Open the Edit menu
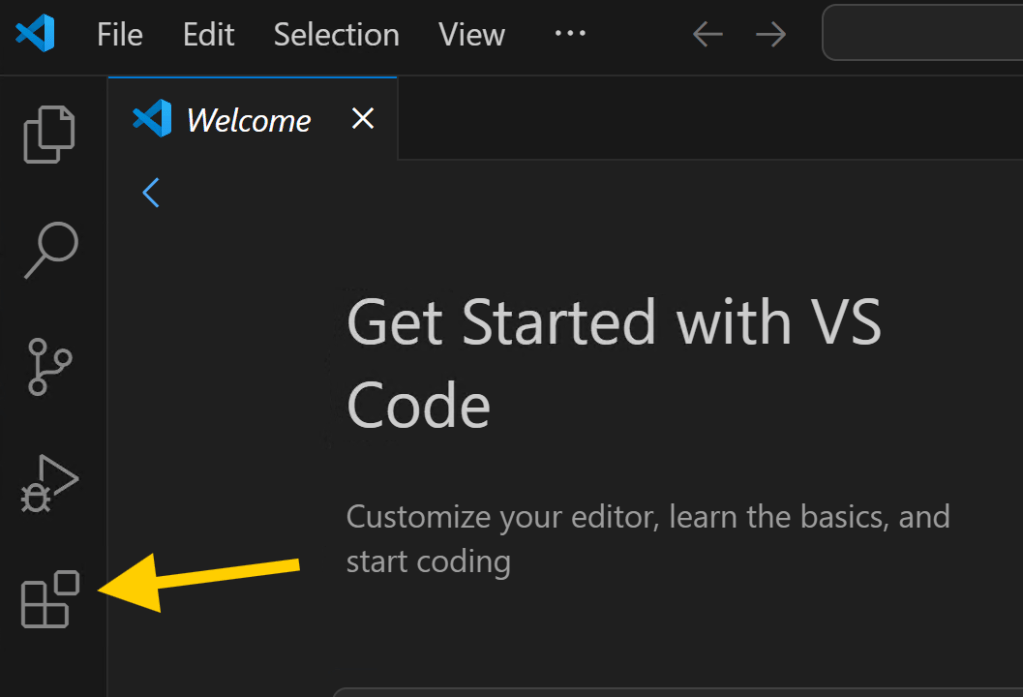 (x=208, y=35)
